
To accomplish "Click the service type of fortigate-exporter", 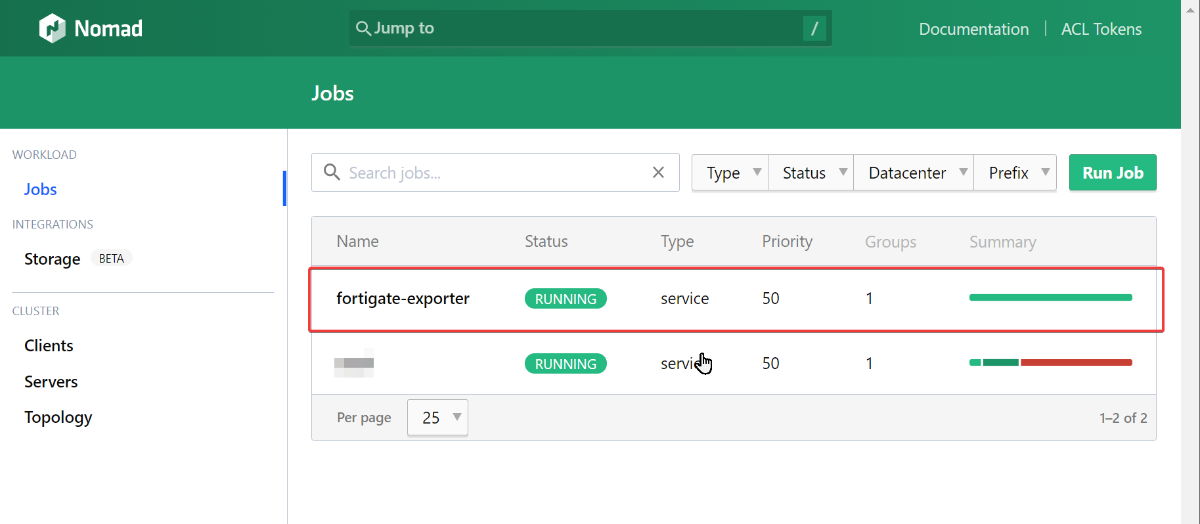I will pos(685,298).
